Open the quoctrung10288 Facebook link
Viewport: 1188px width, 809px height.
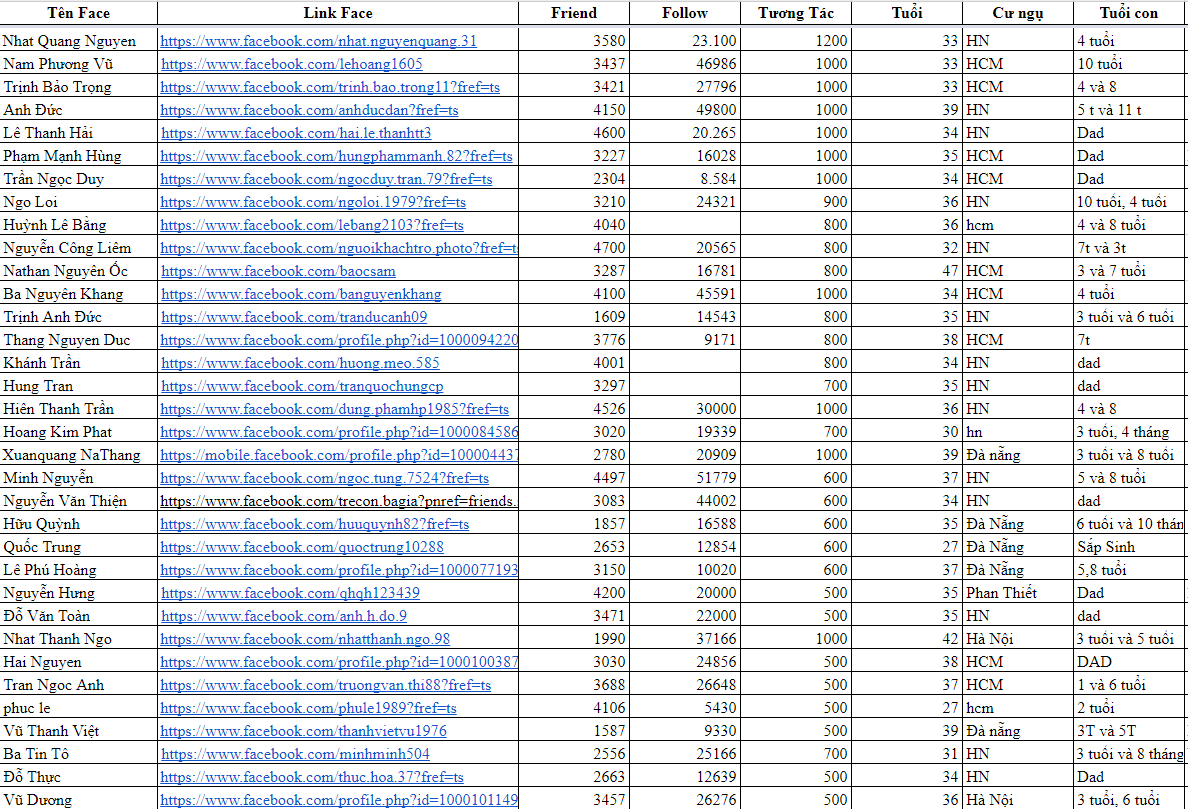pyautogui.click(x=302, y=547)
